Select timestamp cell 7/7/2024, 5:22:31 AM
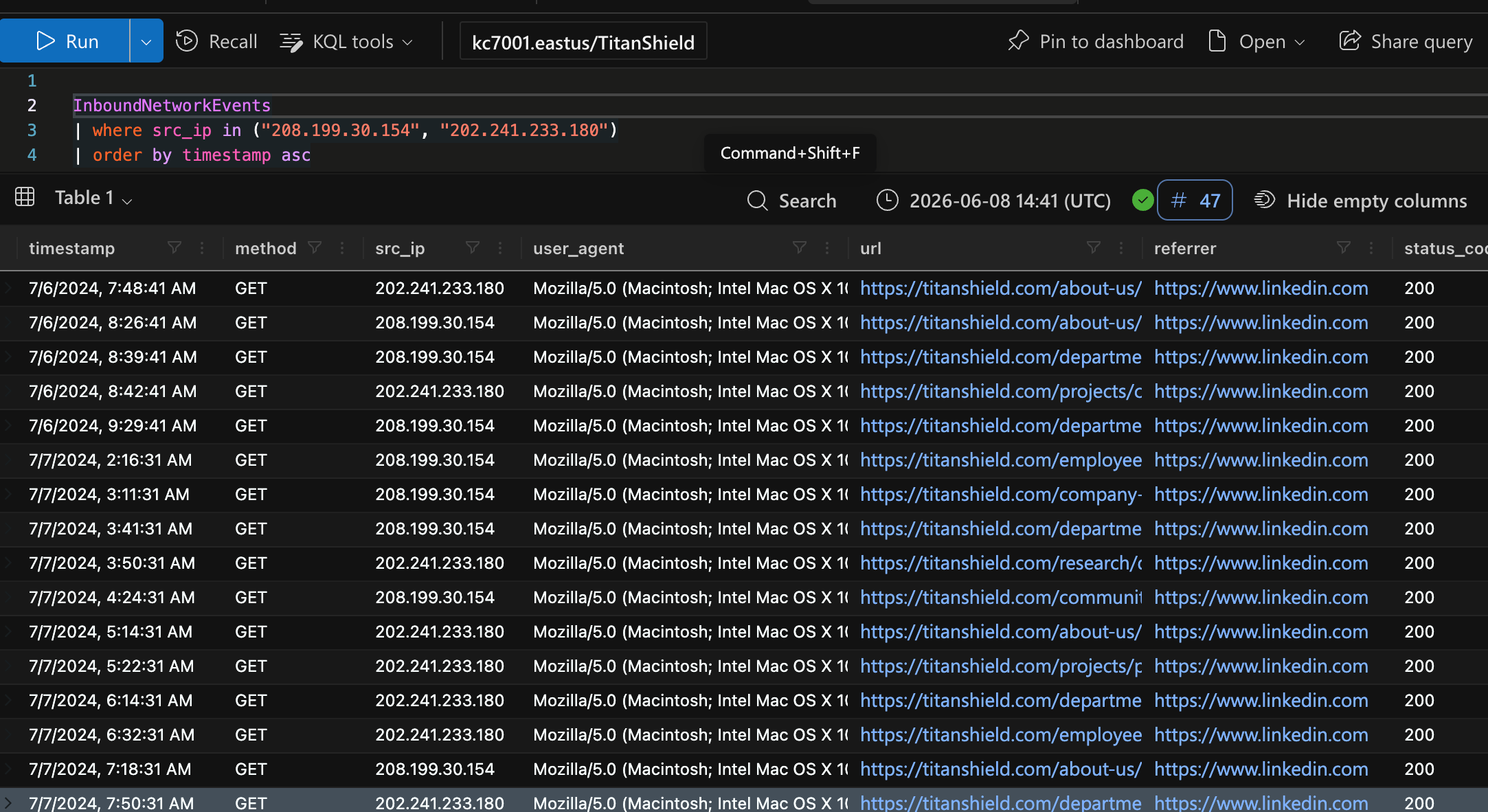The height and width of the screenshot is (812, 1488). pyautogui.click(x=111, y=666)
